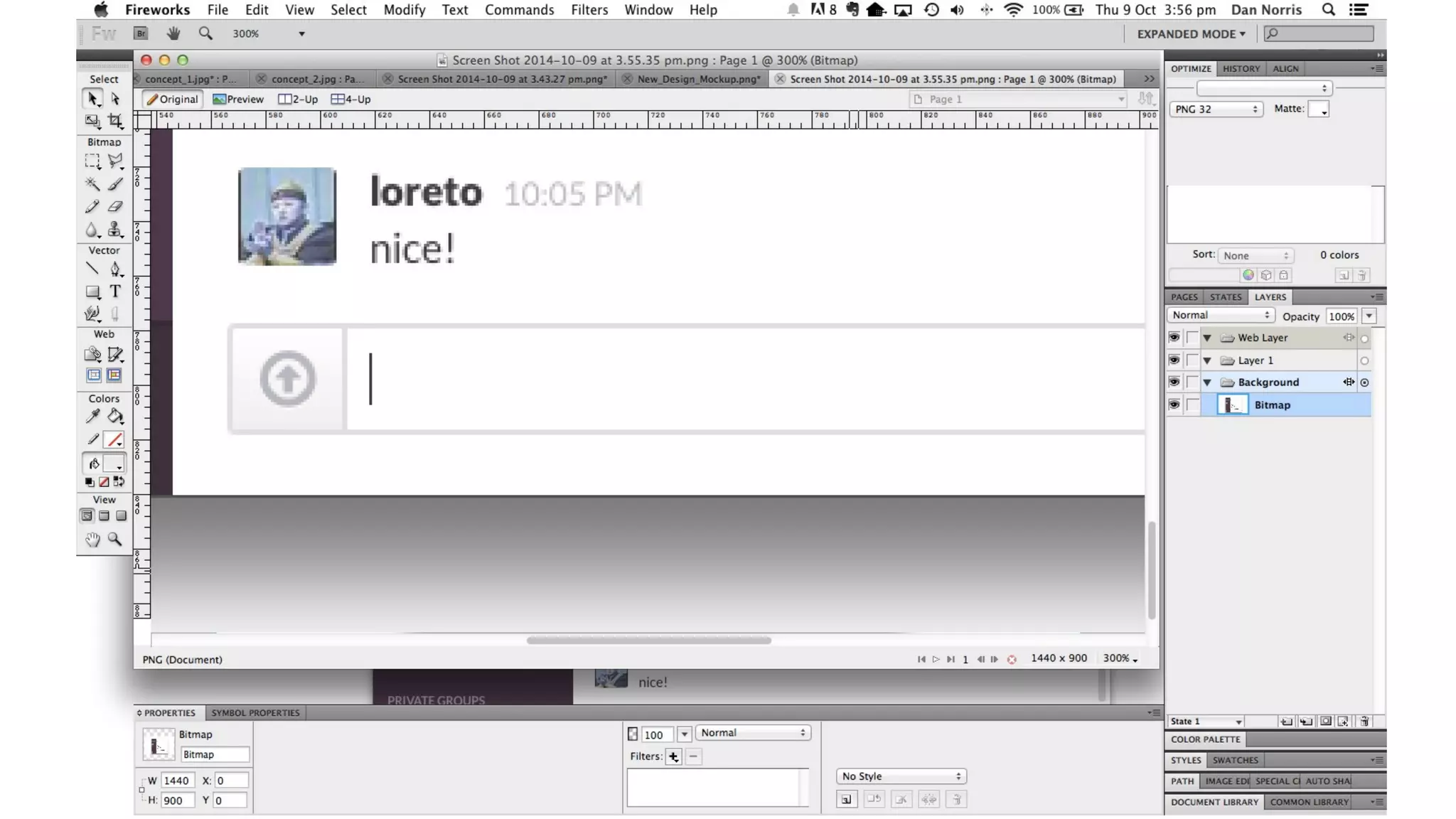Switch to the New_Design_Mockup.png tab
Image resolution: width=1456 pixels, height=819 pixels.
point(698,79)
